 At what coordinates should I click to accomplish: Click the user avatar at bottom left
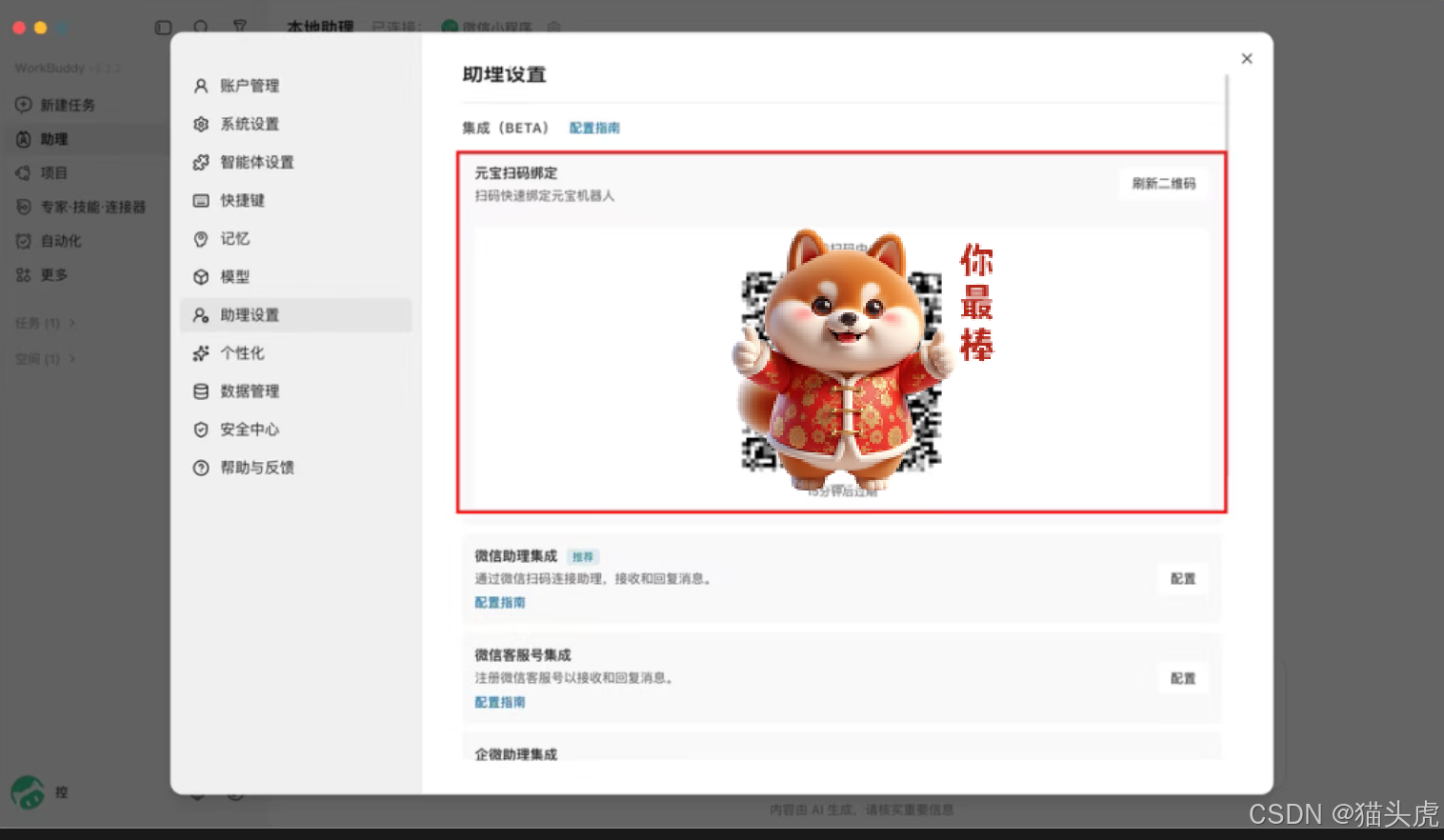click(x=28, y=791)
